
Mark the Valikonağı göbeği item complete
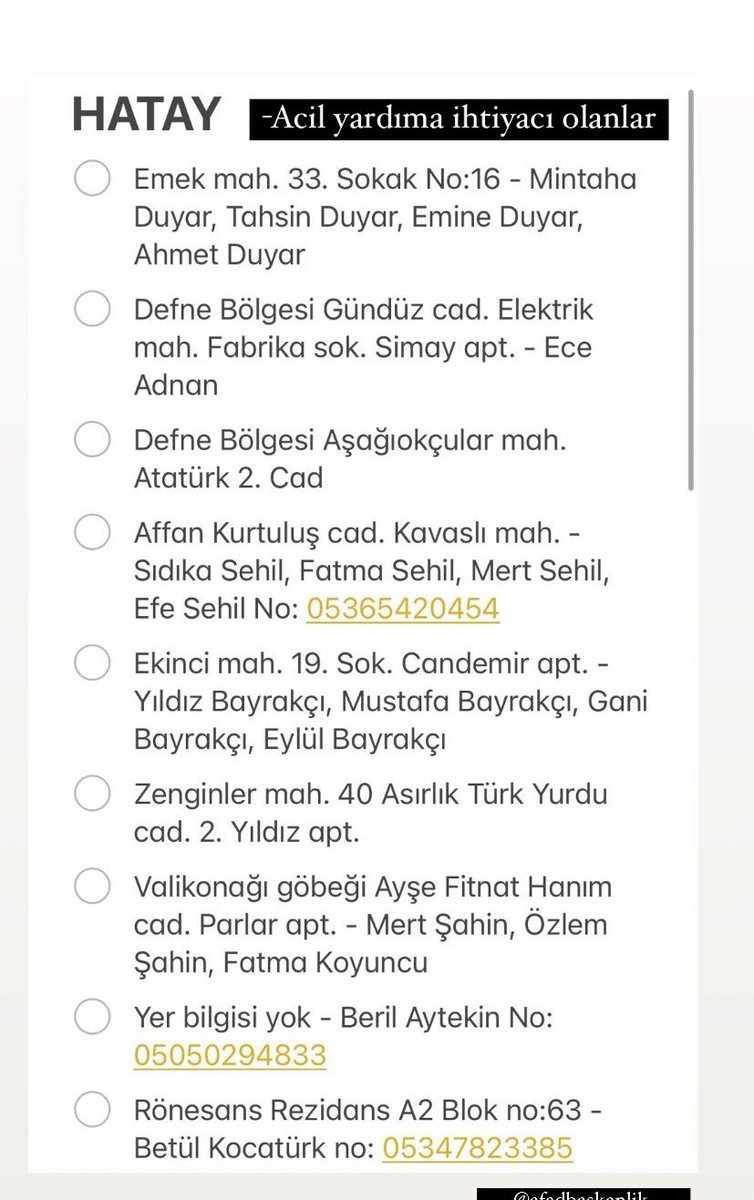pyautogui.click(x=92, y=886)
